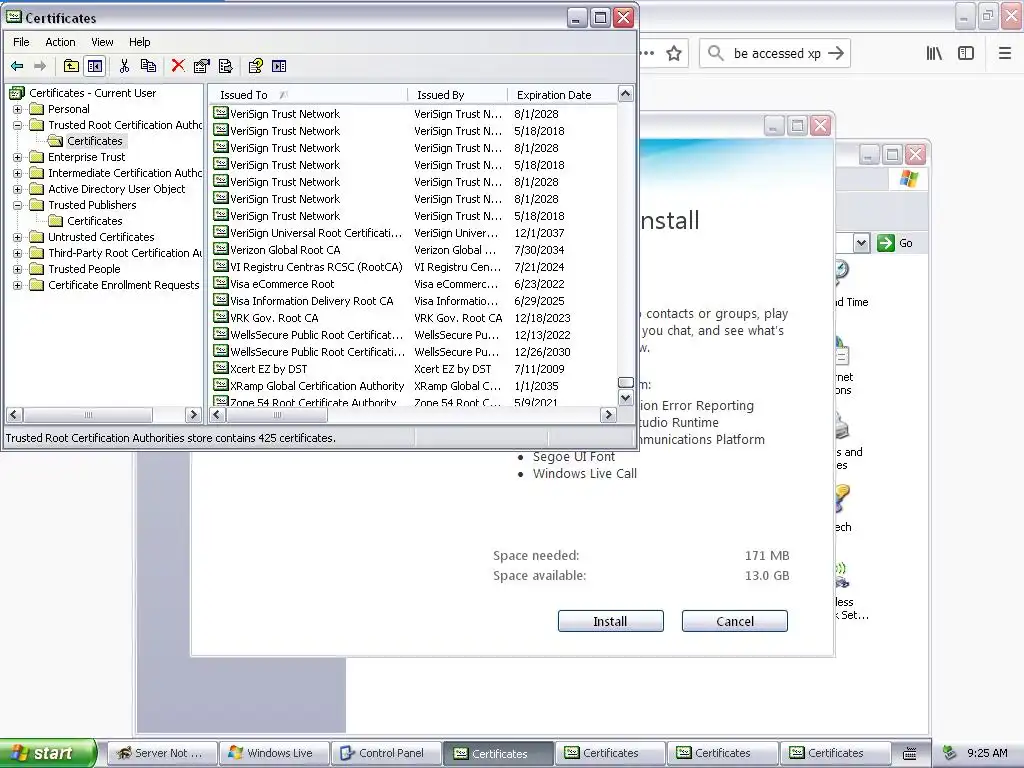Expand Active Directory User Object node

click(x=18, y=189)
